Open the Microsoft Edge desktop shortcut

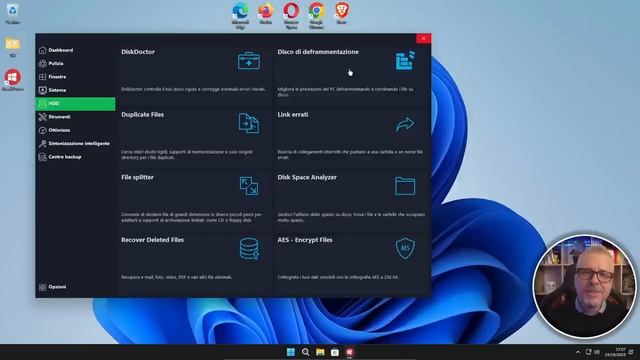click(x=240, y=16)
